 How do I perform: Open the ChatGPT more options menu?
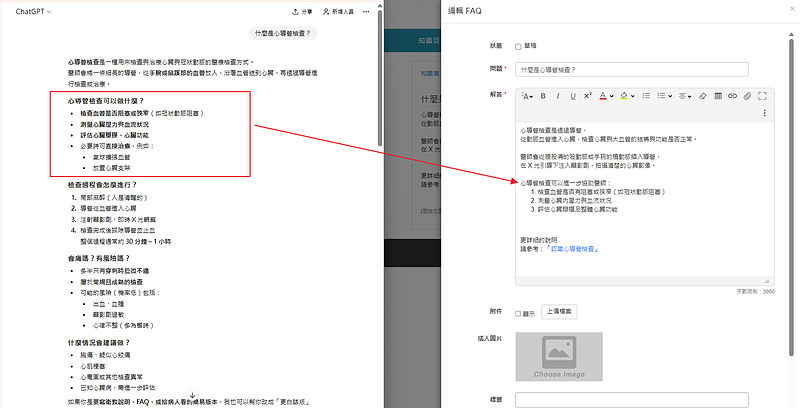370,11
